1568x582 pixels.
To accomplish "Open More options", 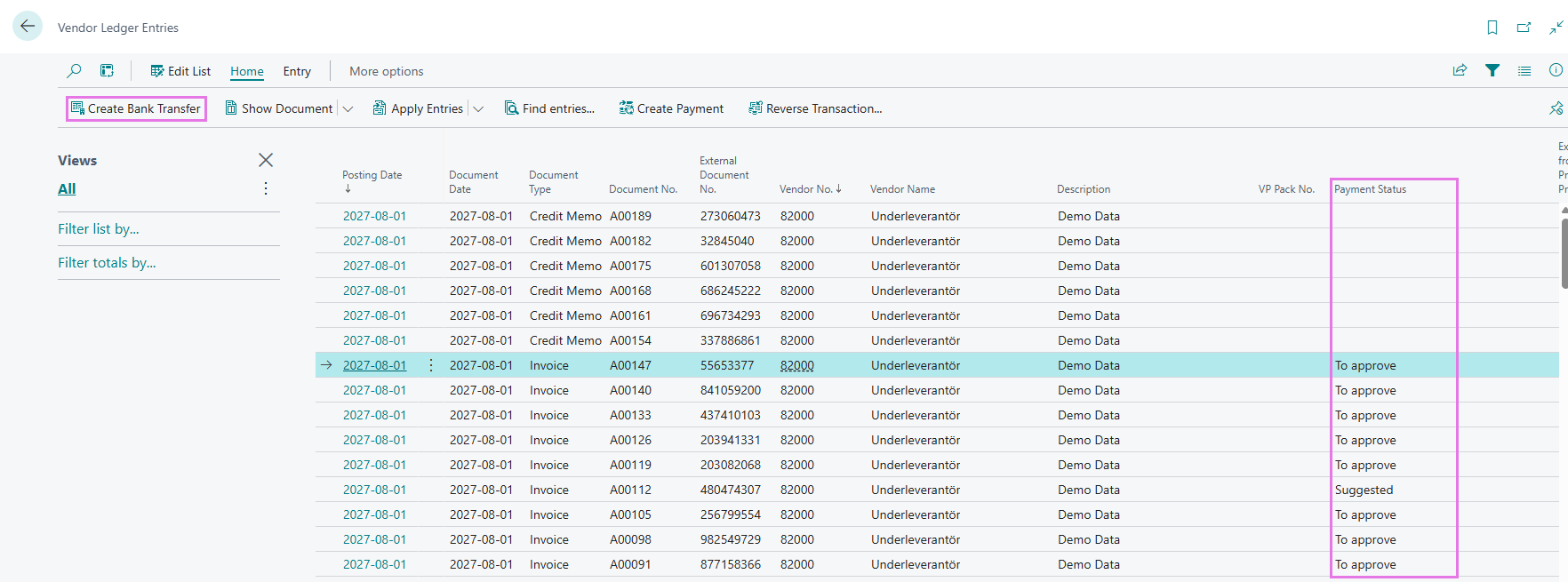I will 386,71.
